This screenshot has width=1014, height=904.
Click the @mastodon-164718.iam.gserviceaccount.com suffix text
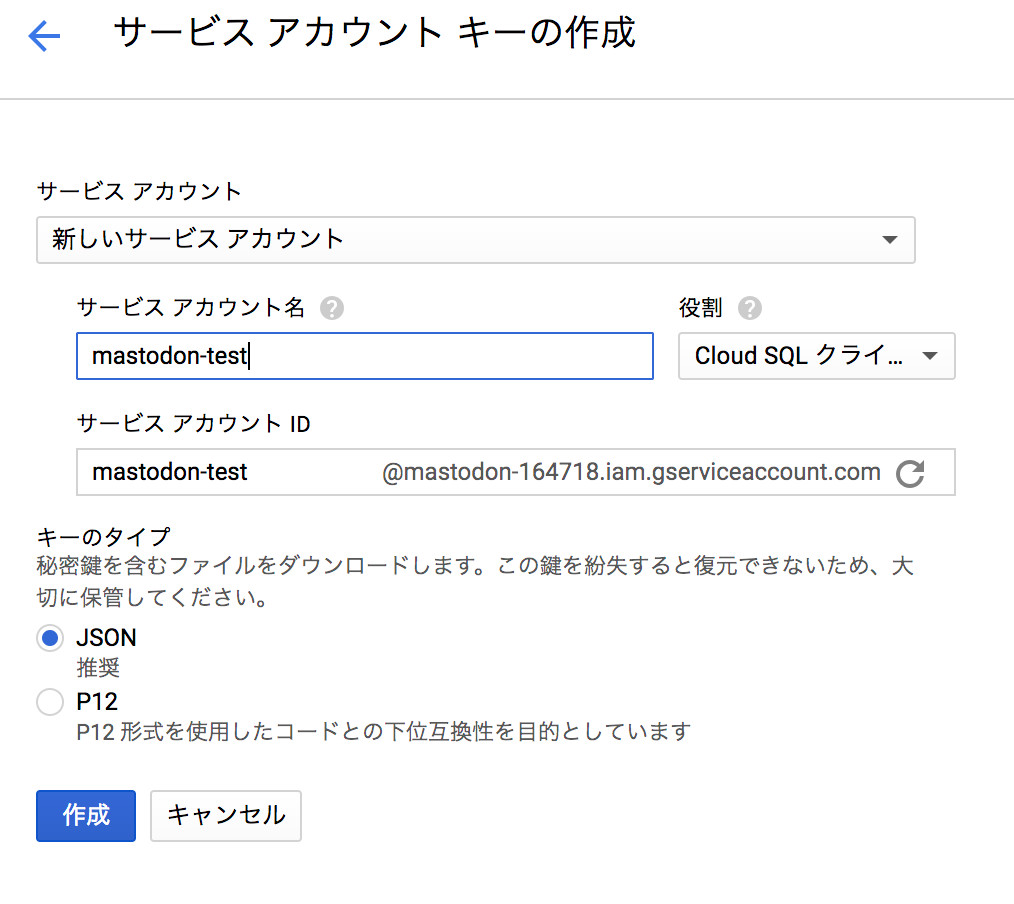tap(631, 472)
